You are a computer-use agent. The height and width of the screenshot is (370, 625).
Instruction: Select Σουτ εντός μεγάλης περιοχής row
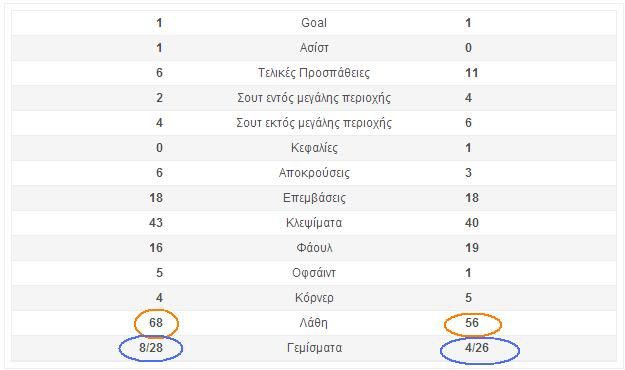click(x=314, y=98)
